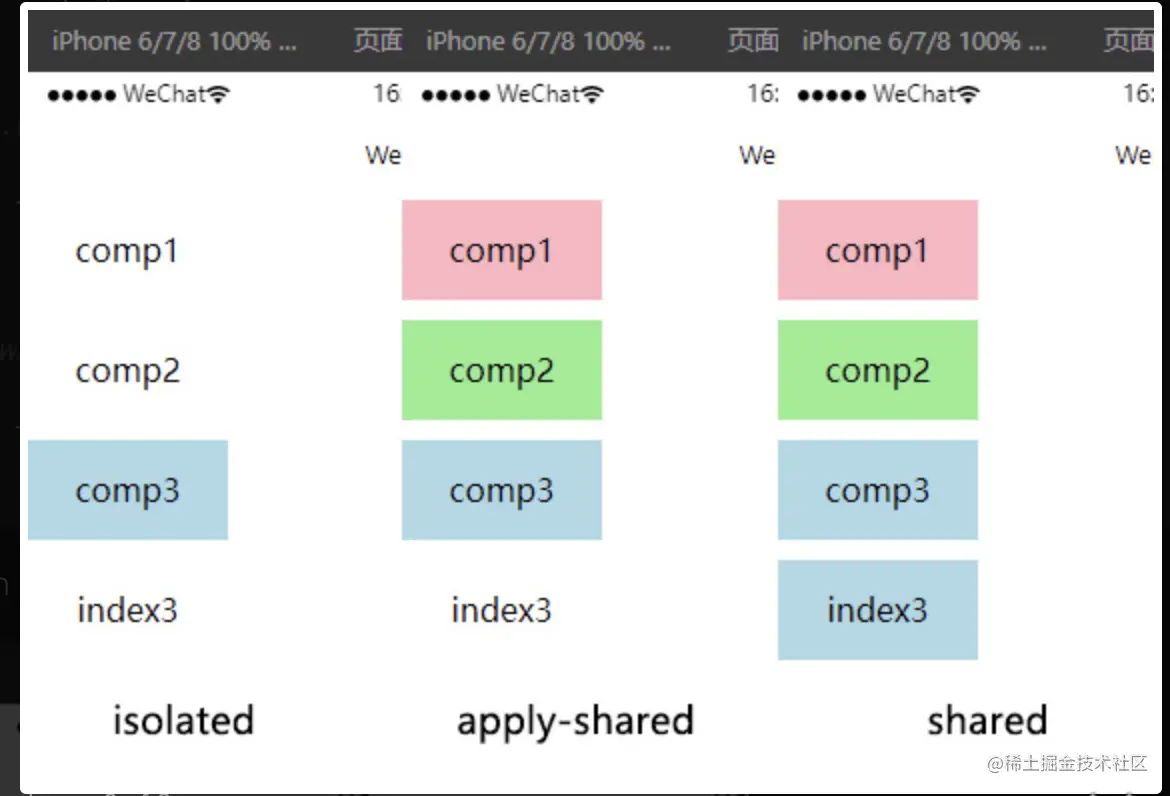Select the 页面 item in the isolated simulator header
The image size is (1170, 796).
pyautogui.click(x=378, y=41)
